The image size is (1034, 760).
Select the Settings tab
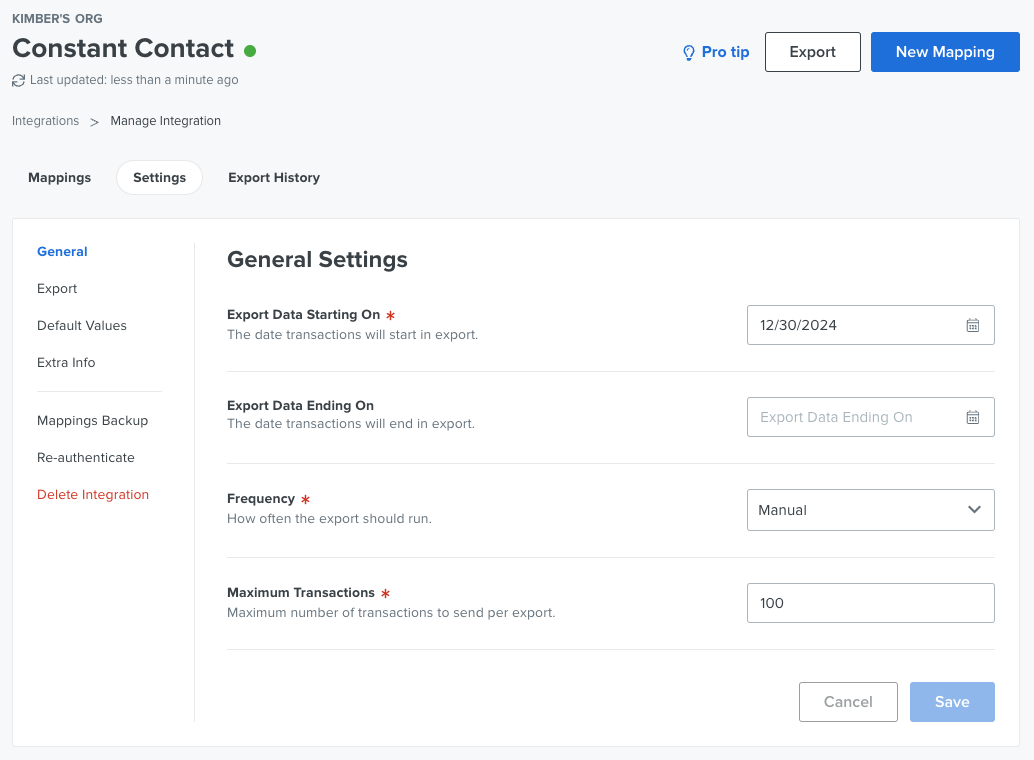click(x=160, y=177)
